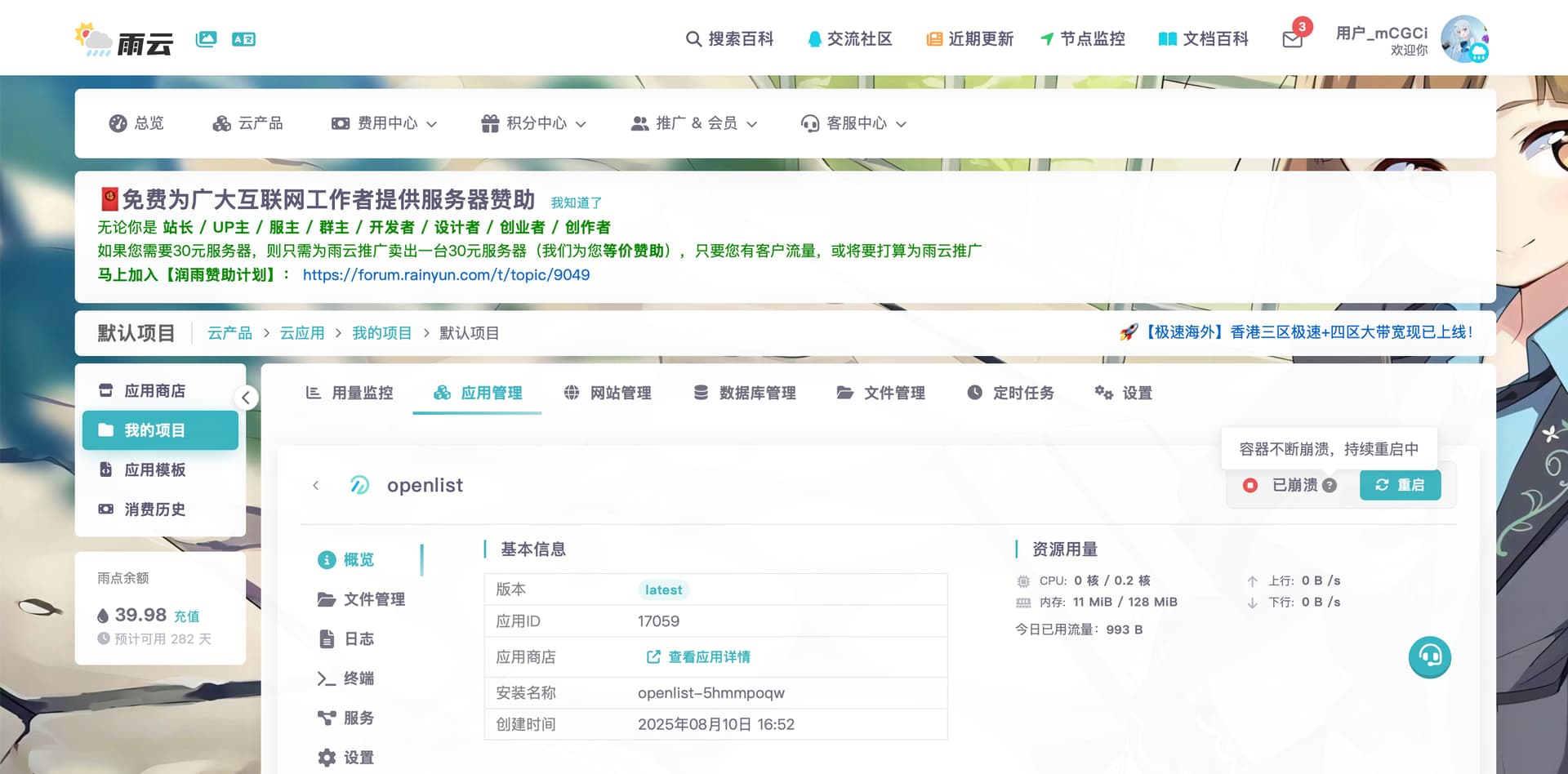Open 文档百科 documentation
This screenshot has height=774, width=1568.
click(1203, 38)
